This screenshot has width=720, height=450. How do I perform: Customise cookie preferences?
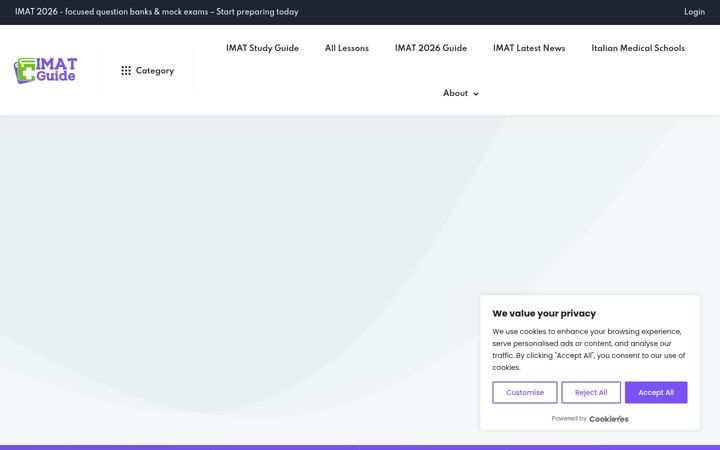(x=525, y=393)
